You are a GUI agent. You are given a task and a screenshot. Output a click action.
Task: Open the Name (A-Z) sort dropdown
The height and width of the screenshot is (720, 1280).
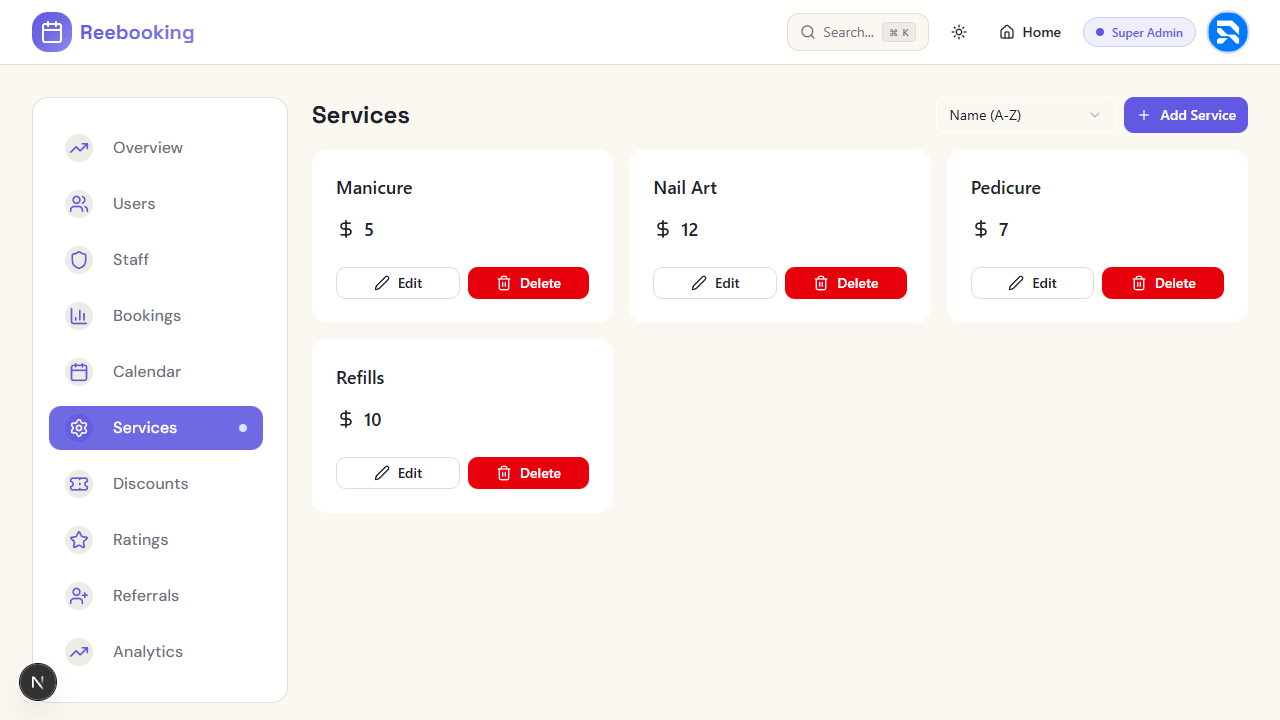tap(1025, 115)
